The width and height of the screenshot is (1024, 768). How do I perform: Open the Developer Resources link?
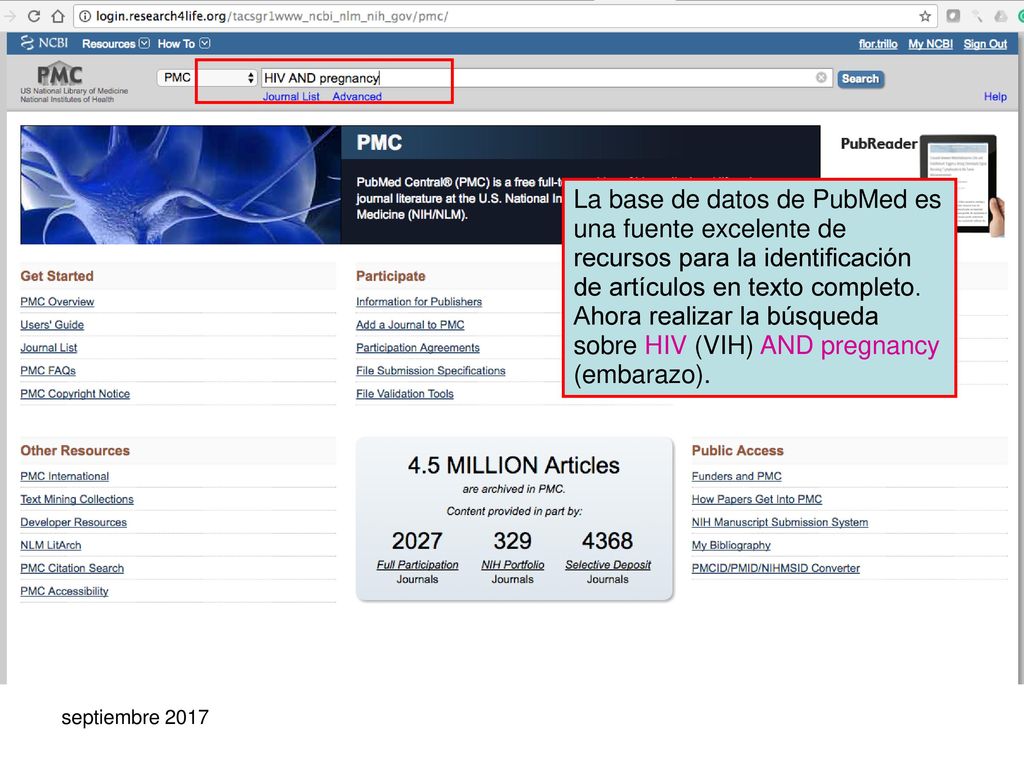tap(74, 522)
